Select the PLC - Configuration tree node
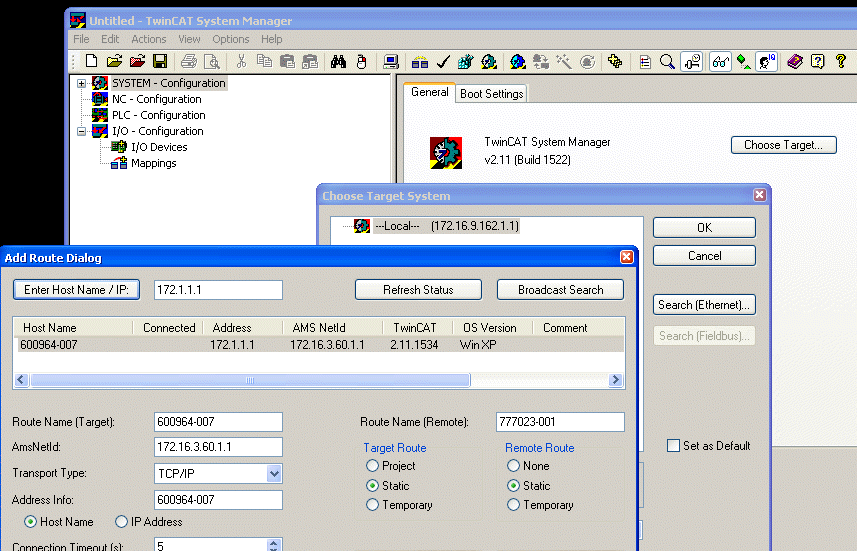Viewport: 857px width, 551px height. click(159, 115)
